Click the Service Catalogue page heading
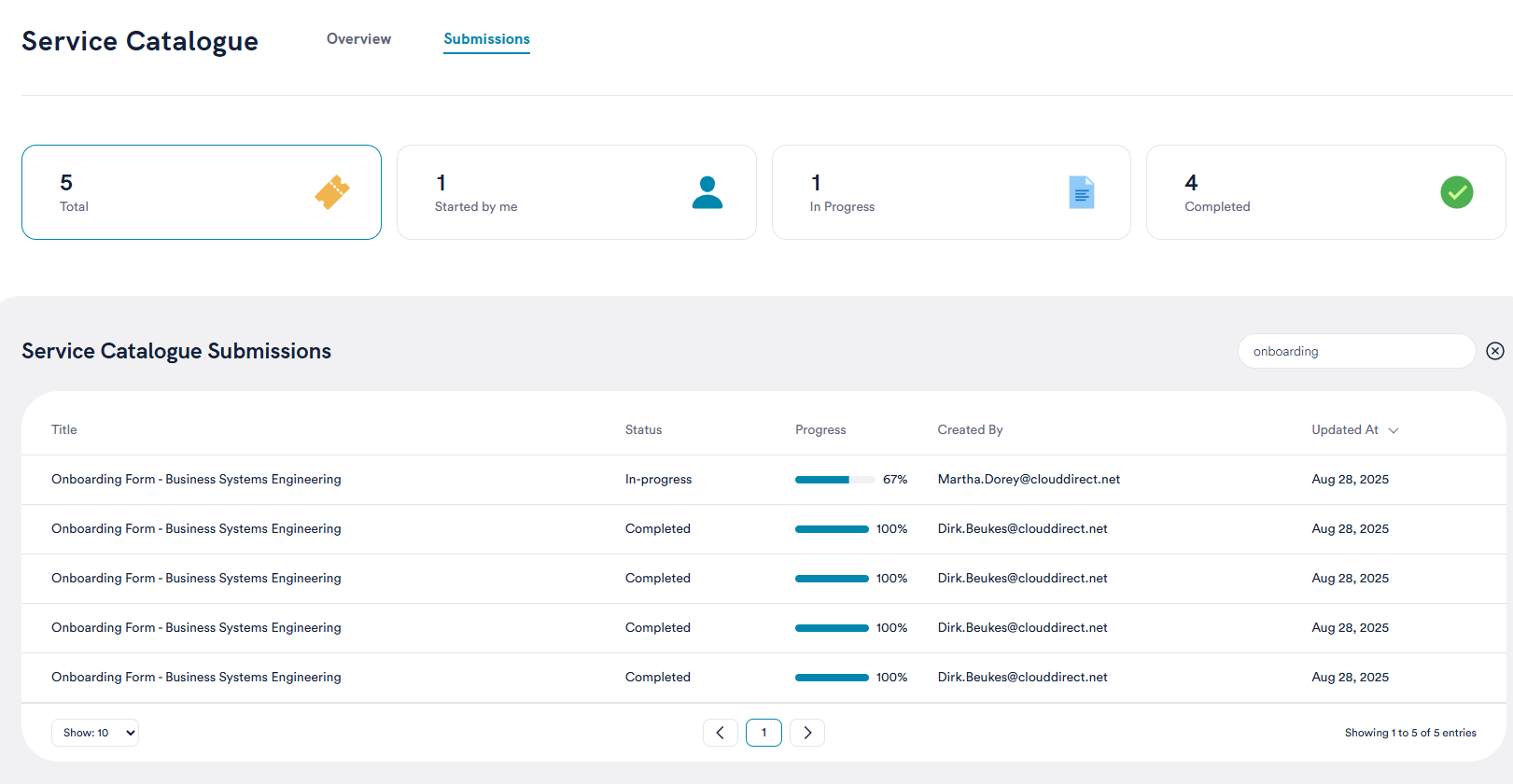Image resolution: width=1513 pixels, height=784 pixels. (x=140, y=41)
